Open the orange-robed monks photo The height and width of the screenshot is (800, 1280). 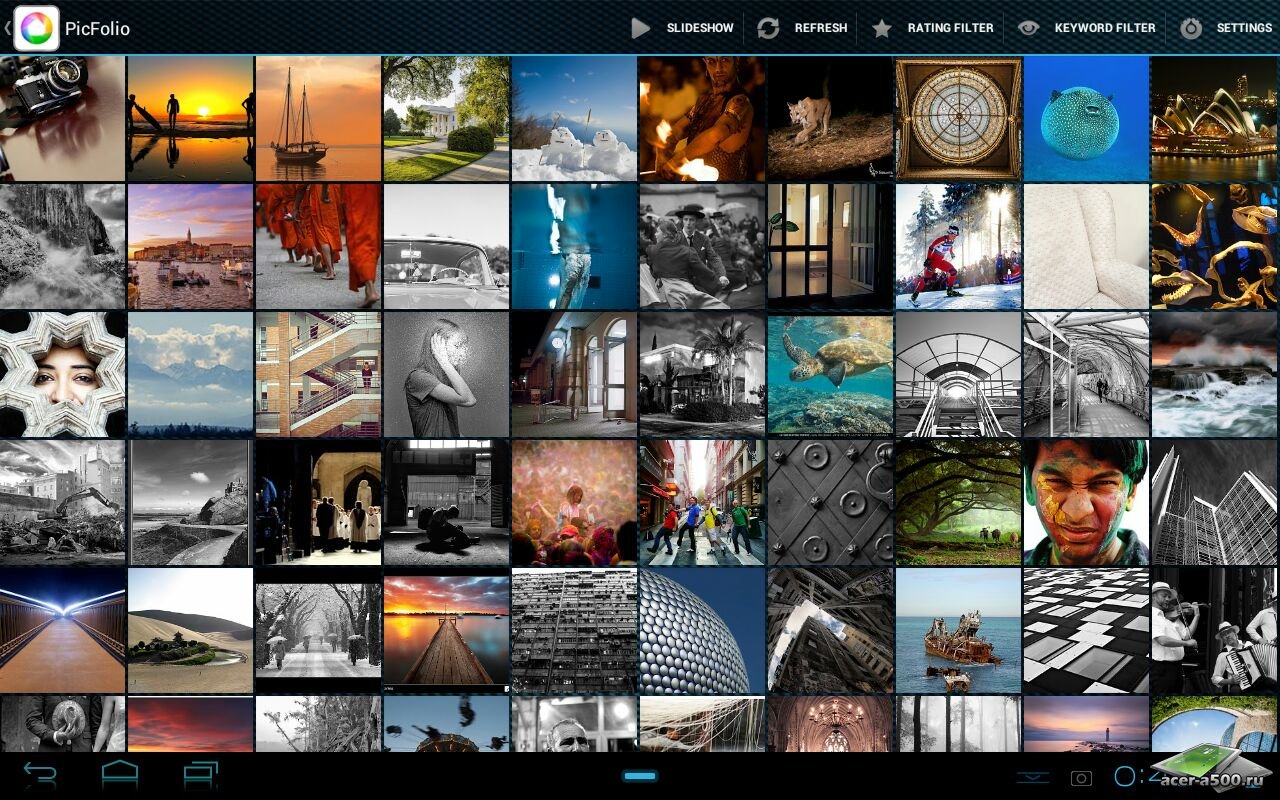coord(318,246)
